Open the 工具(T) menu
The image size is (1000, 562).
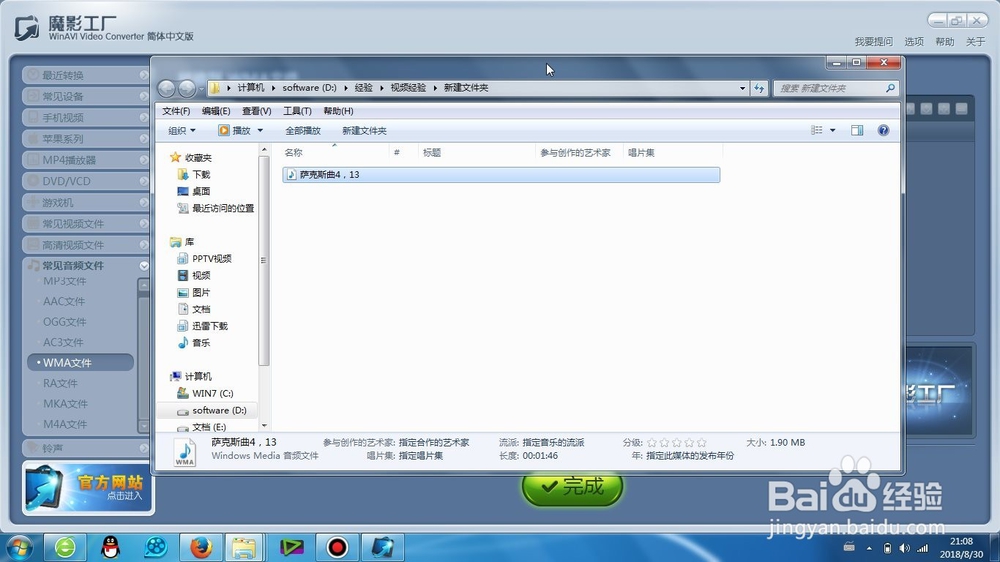[297, 111]
